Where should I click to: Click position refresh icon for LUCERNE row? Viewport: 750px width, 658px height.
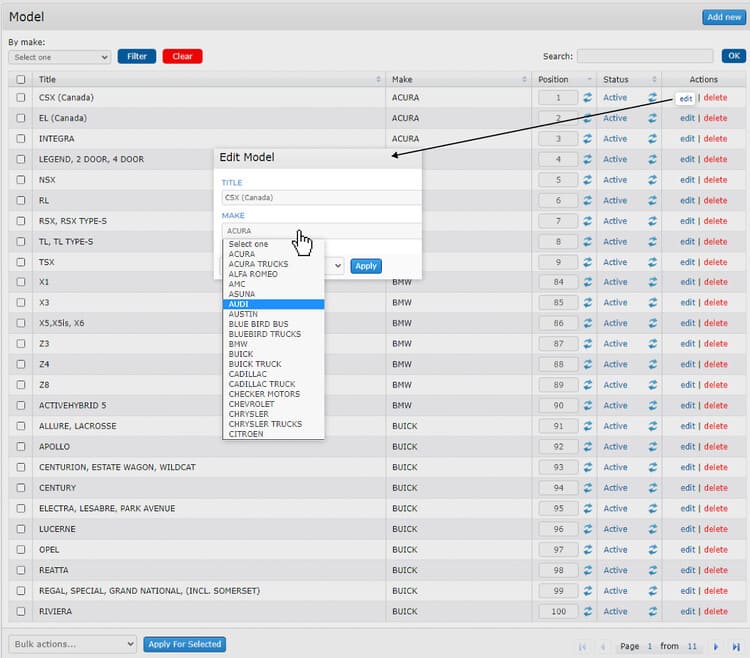tap(587, 529)
